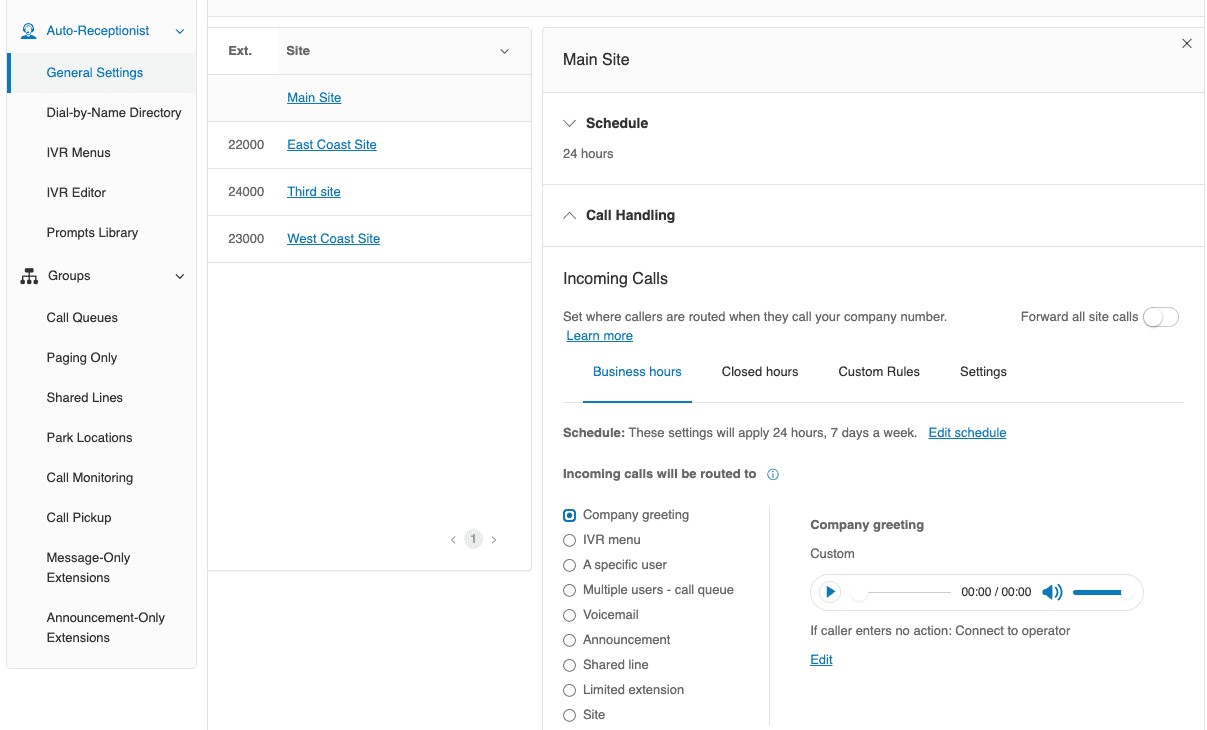Open the Site column dropdown arrow

(x=504, y=51)
